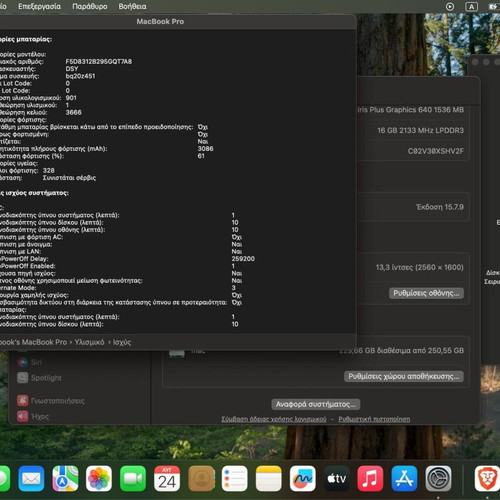Open the App Store in Dock
Viewport: 500px width, 500px height.
404,479
